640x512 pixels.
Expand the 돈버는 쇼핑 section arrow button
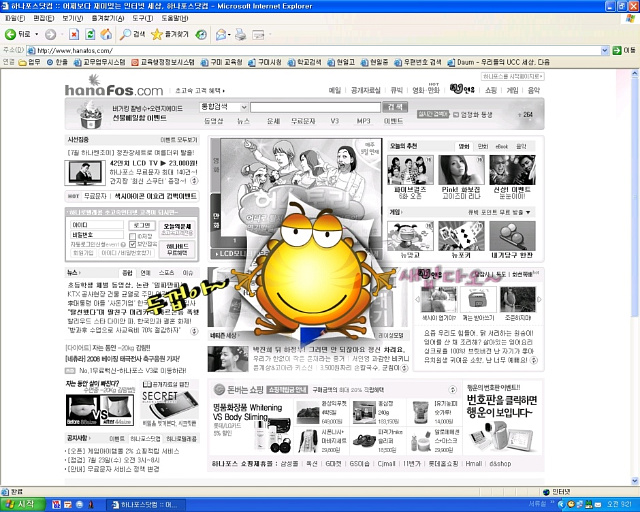453,389
